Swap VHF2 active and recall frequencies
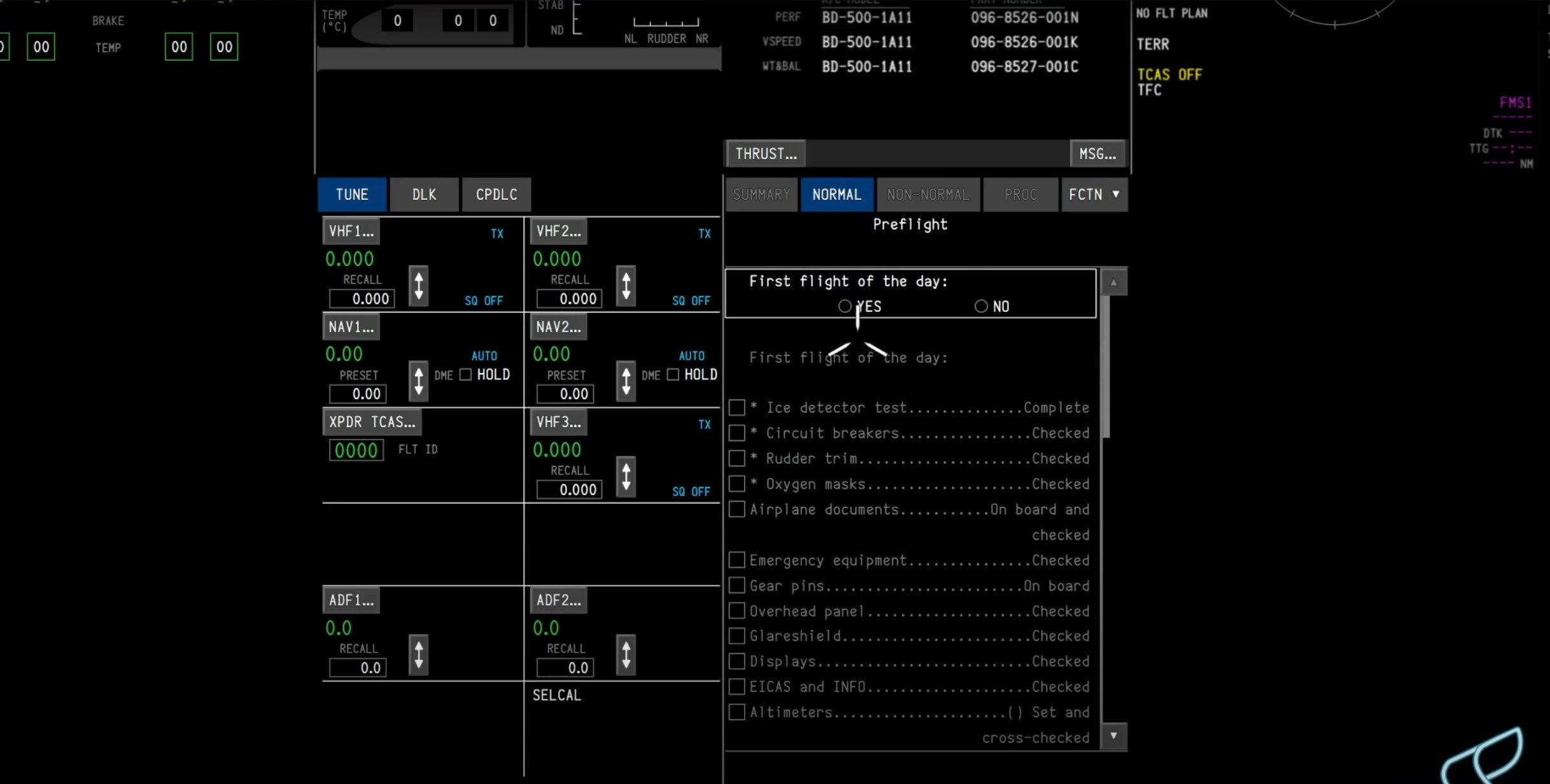This screenshot has height=784, width=1550. click(x=626, y=286)
